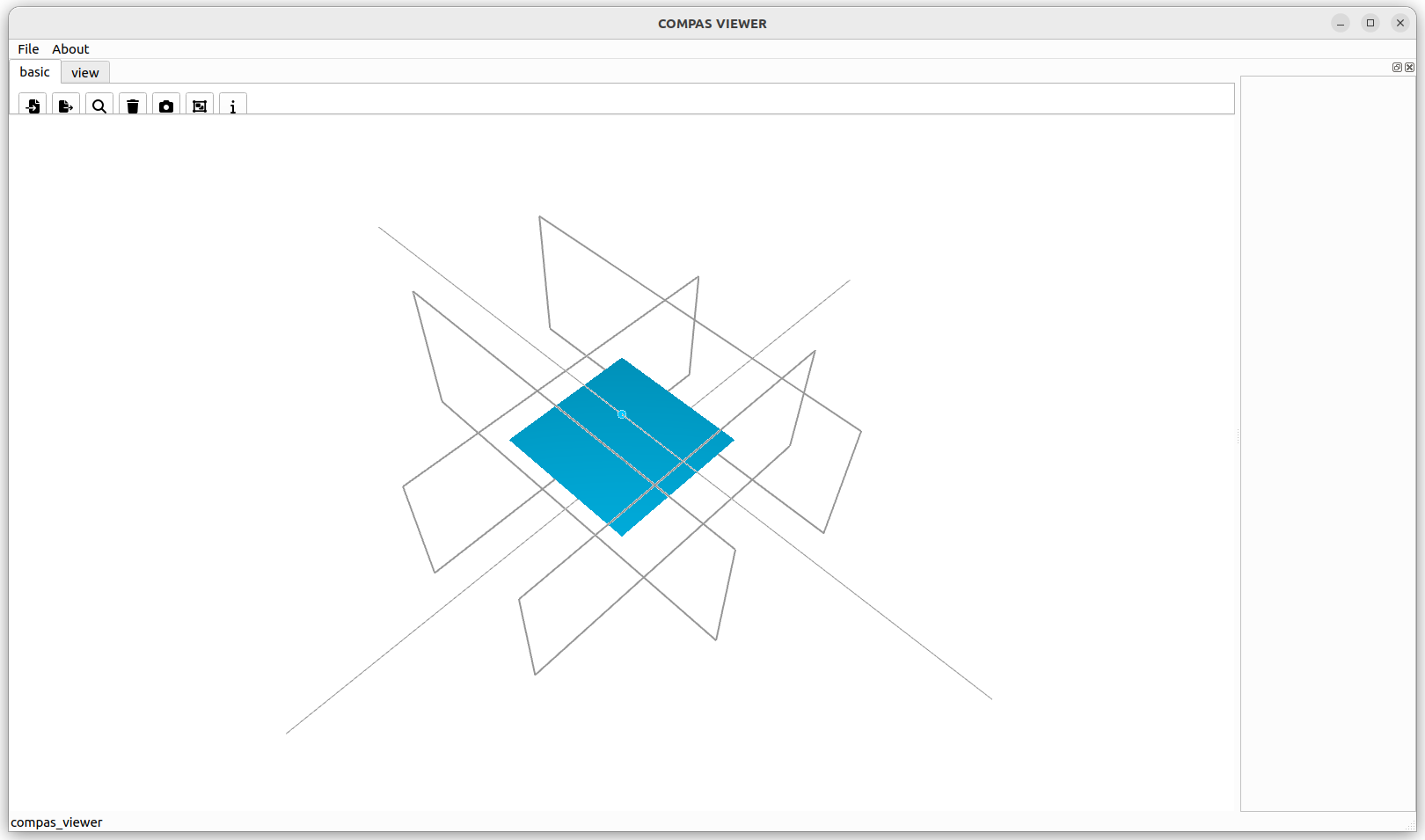Select the basic tab
Image resolution: width=1425 pixels, height=840 pixels.
(35, 72)
